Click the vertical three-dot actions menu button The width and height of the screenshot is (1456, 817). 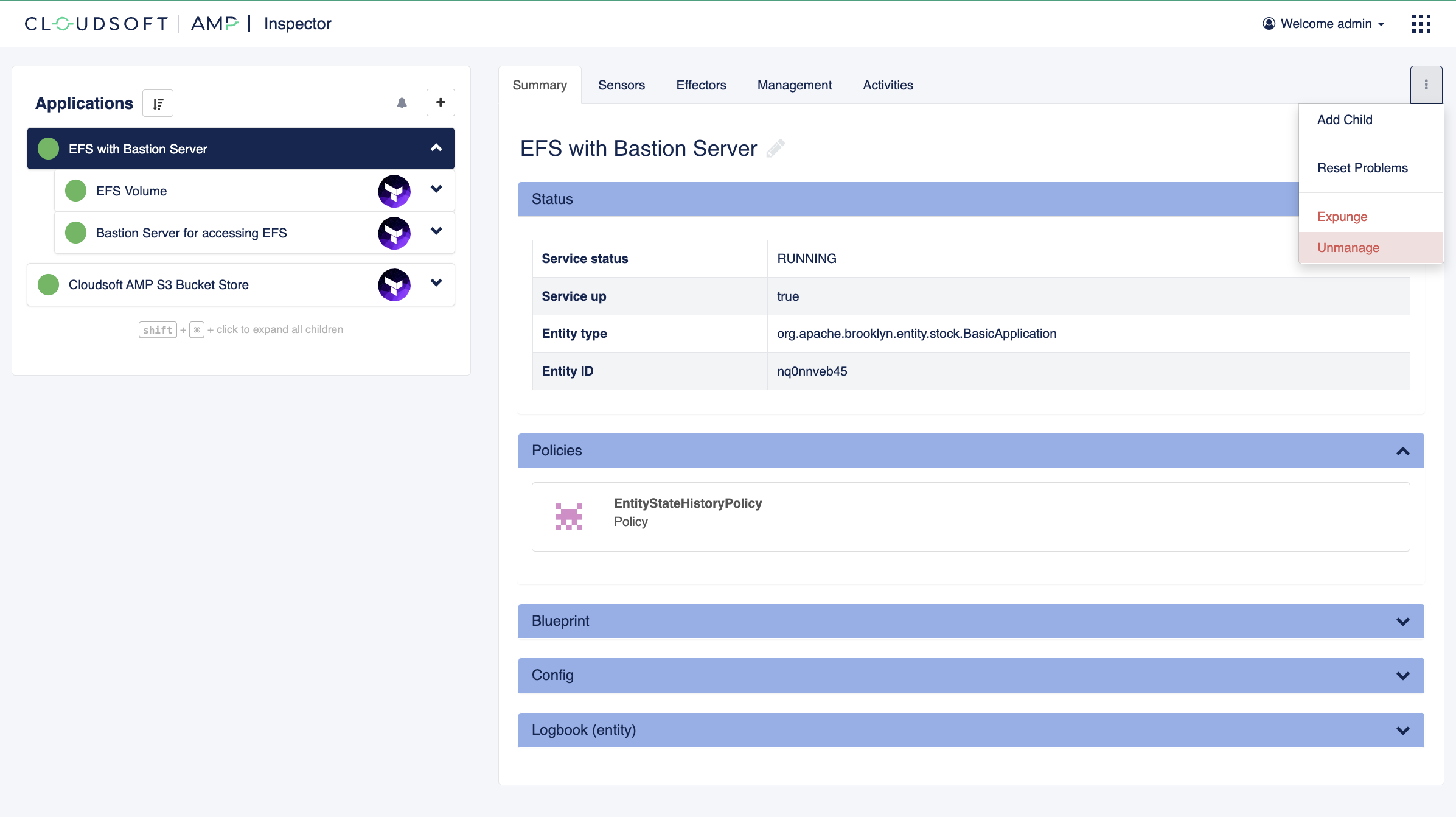[x=1426, y=85]
